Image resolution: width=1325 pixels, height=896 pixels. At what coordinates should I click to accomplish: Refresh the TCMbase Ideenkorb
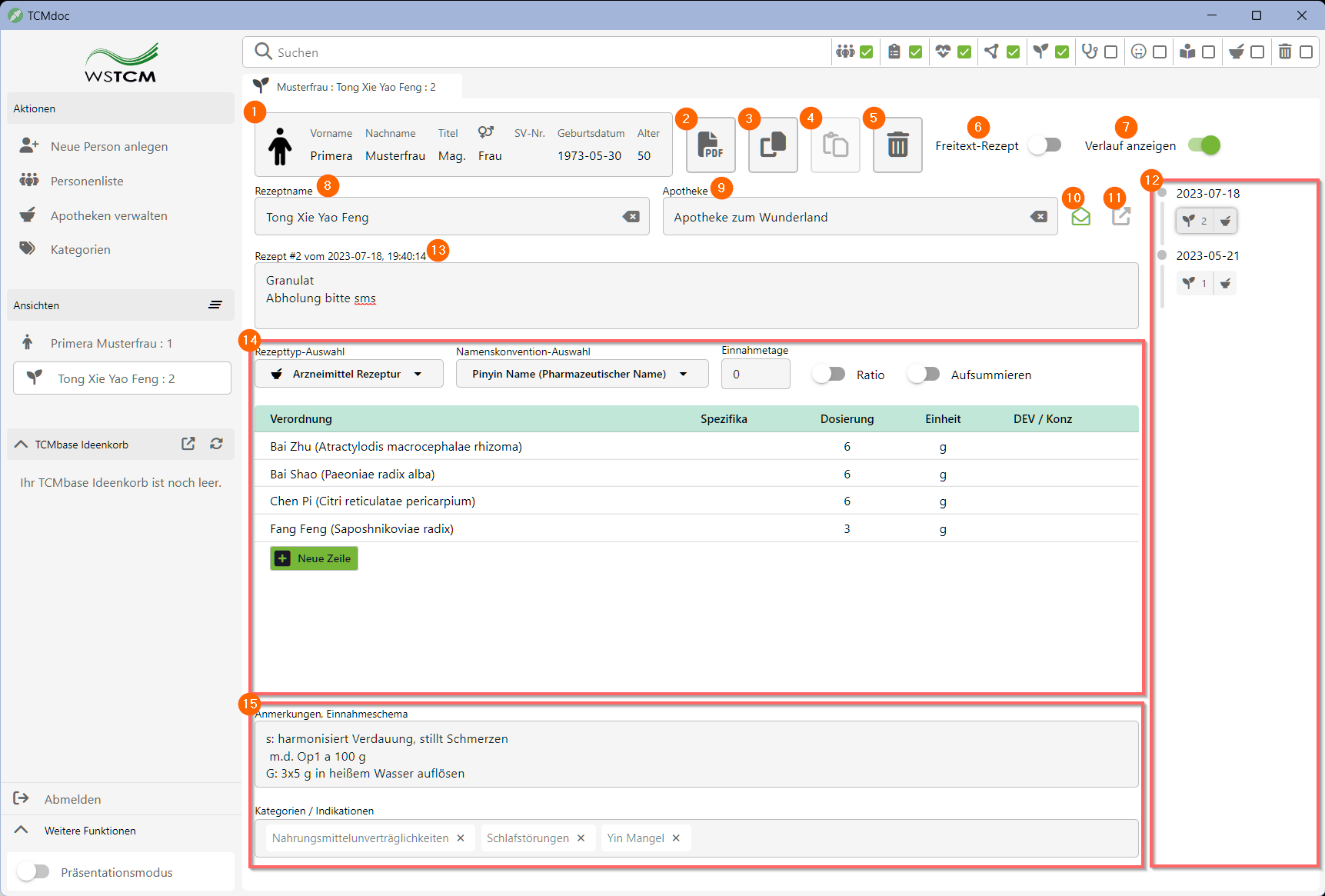tap(216, 444)
